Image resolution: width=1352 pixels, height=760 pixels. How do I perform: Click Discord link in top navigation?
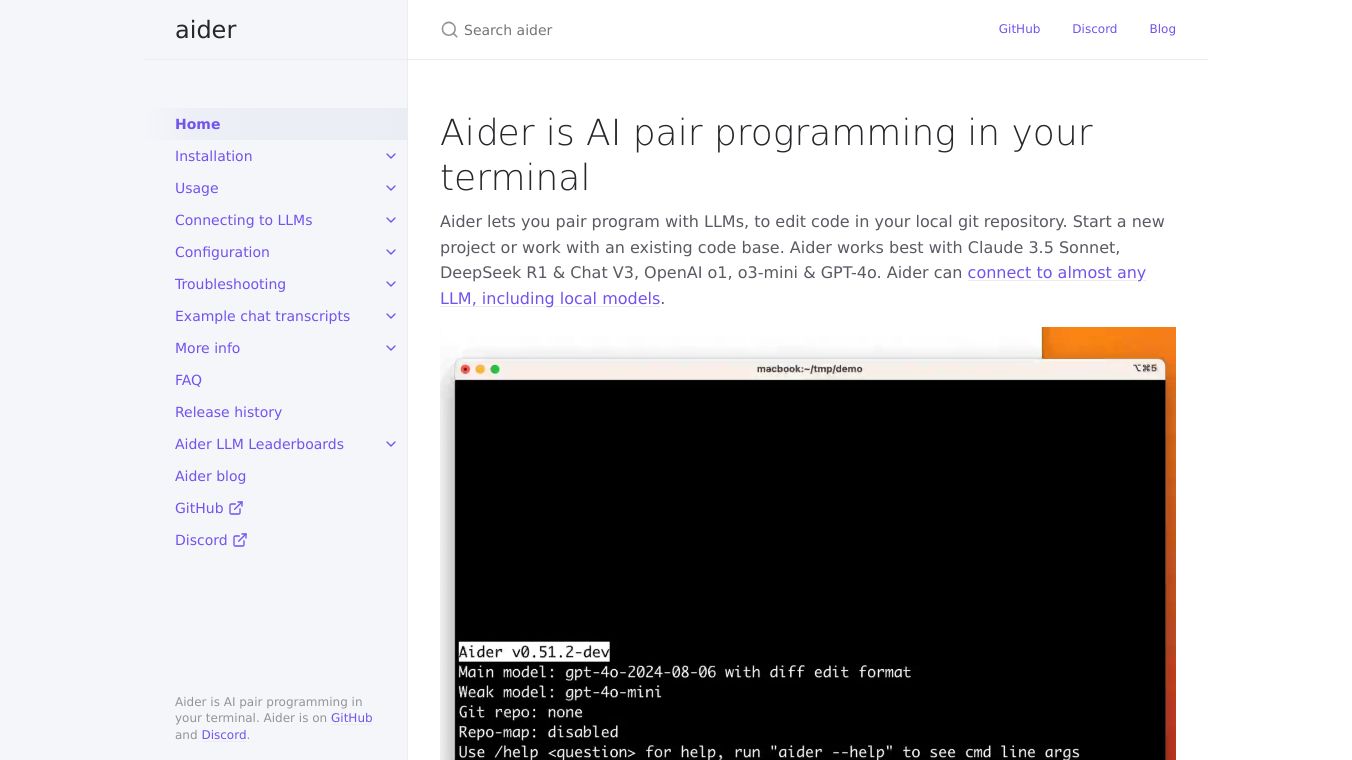(x=1094, y=29)
